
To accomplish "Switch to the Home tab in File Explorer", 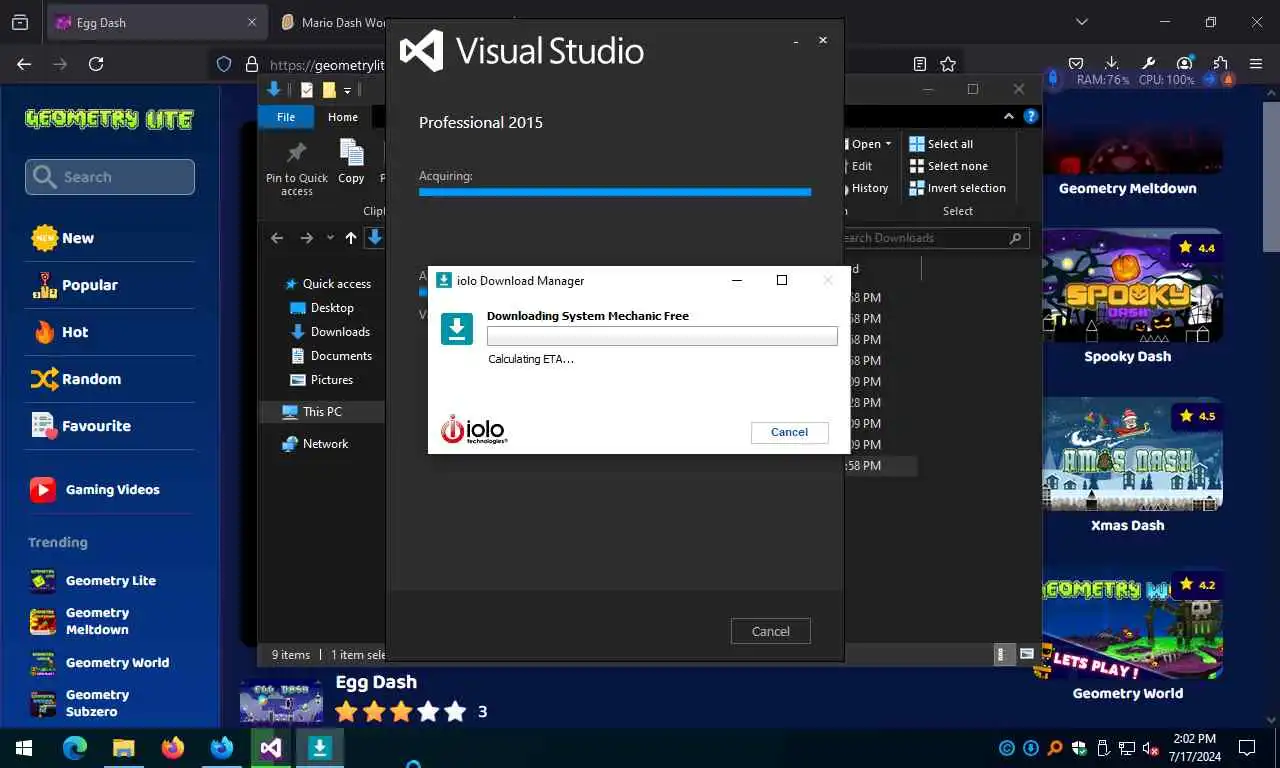I will (343, 117).
